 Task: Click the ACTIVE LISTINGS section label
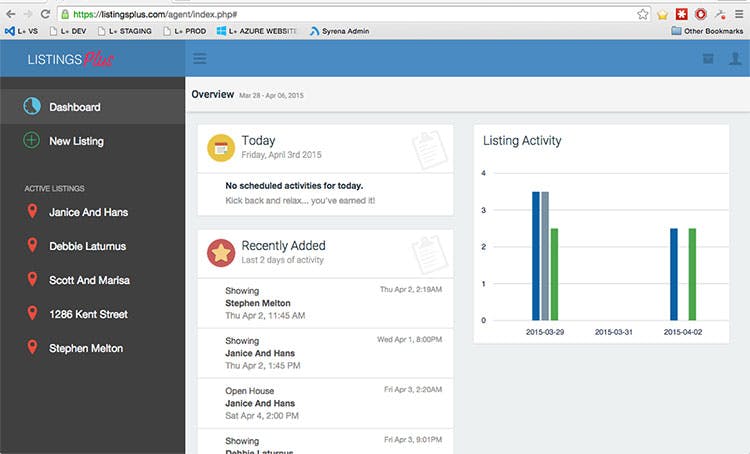tap(54, 188)
